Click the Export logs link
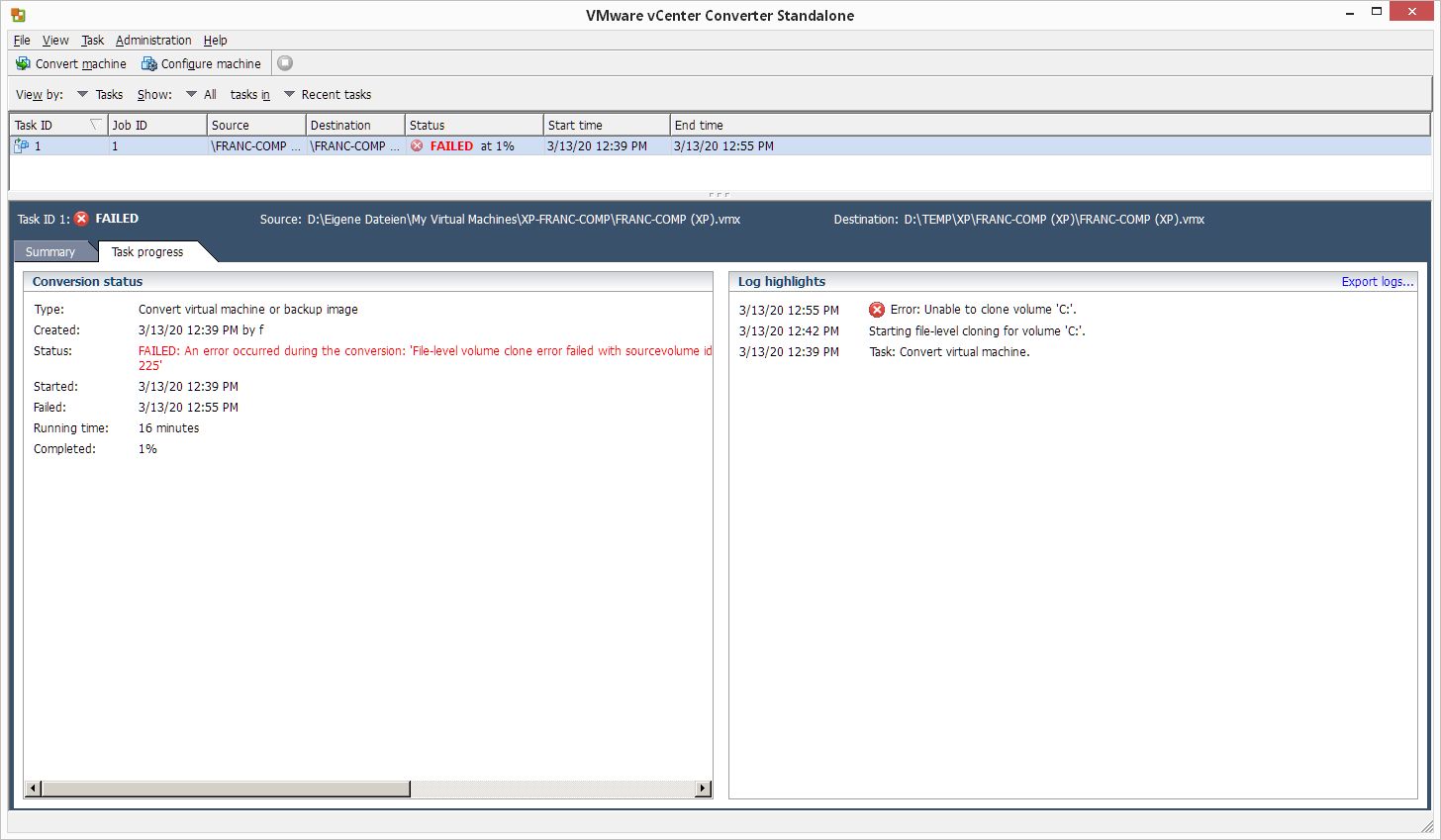This screenshot has height=840, width=1441. (x=1377, y=282)
